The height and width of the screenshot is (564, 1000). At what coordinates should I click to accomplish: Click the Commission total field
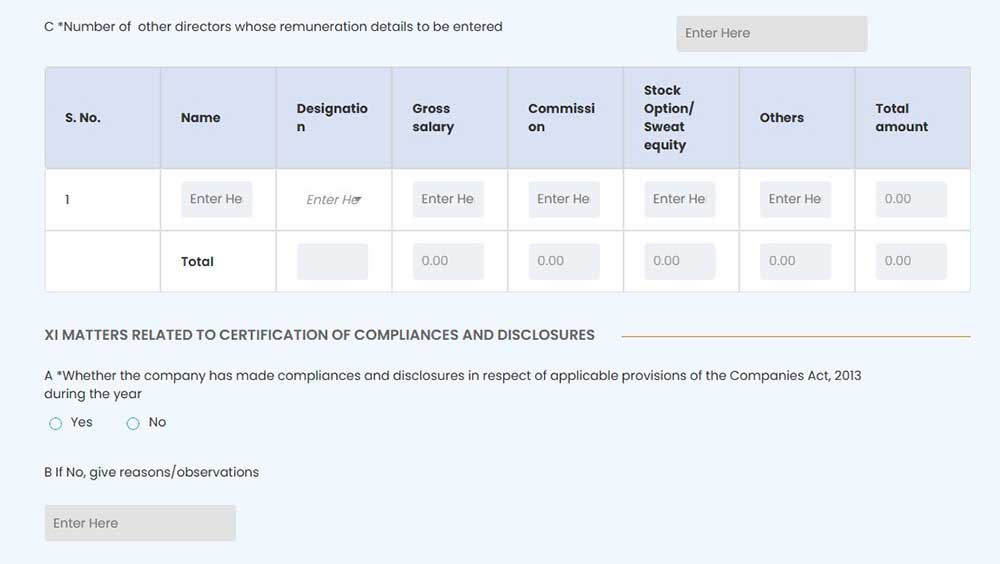click(x=564, y=261)
